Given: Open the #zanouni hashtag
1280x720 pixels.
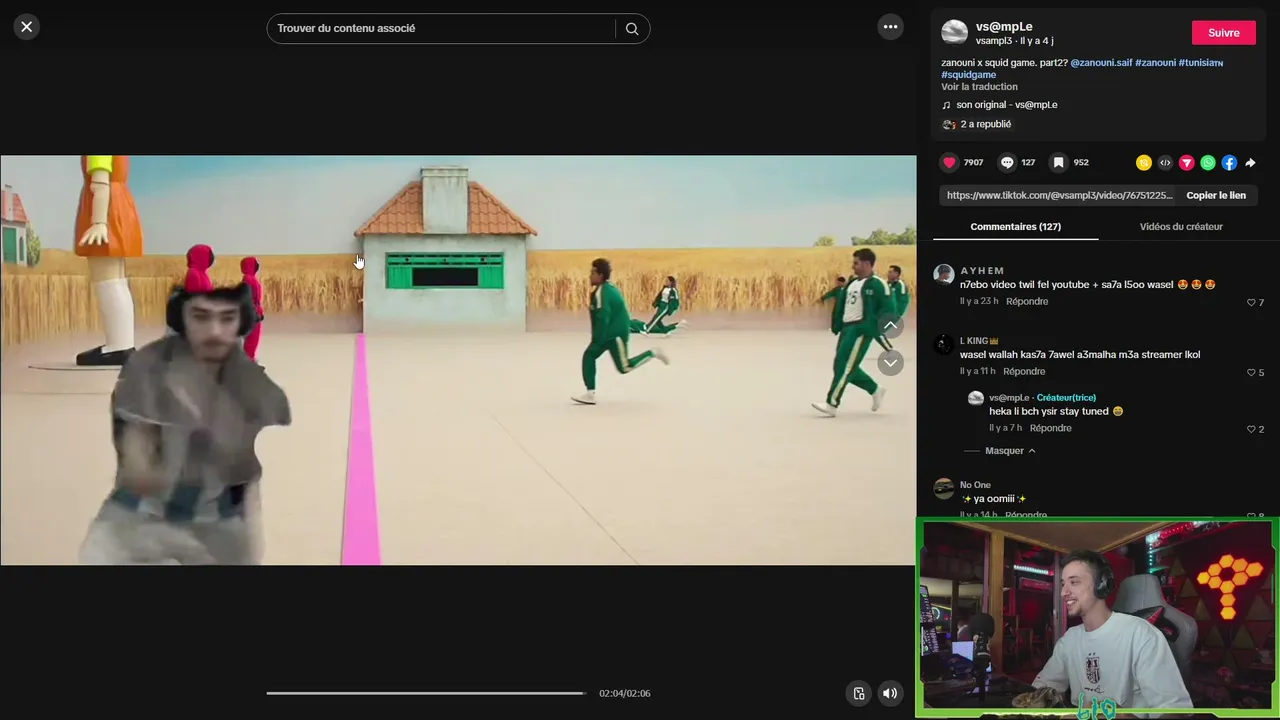Looking at the screenshot, I should (x=1155, y=63).
